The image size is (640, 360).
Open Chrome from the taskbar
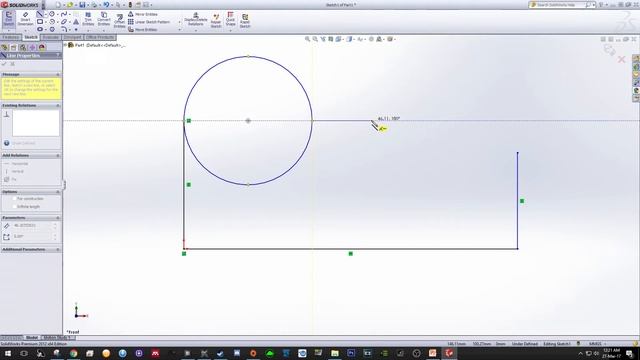pos(73,353)
